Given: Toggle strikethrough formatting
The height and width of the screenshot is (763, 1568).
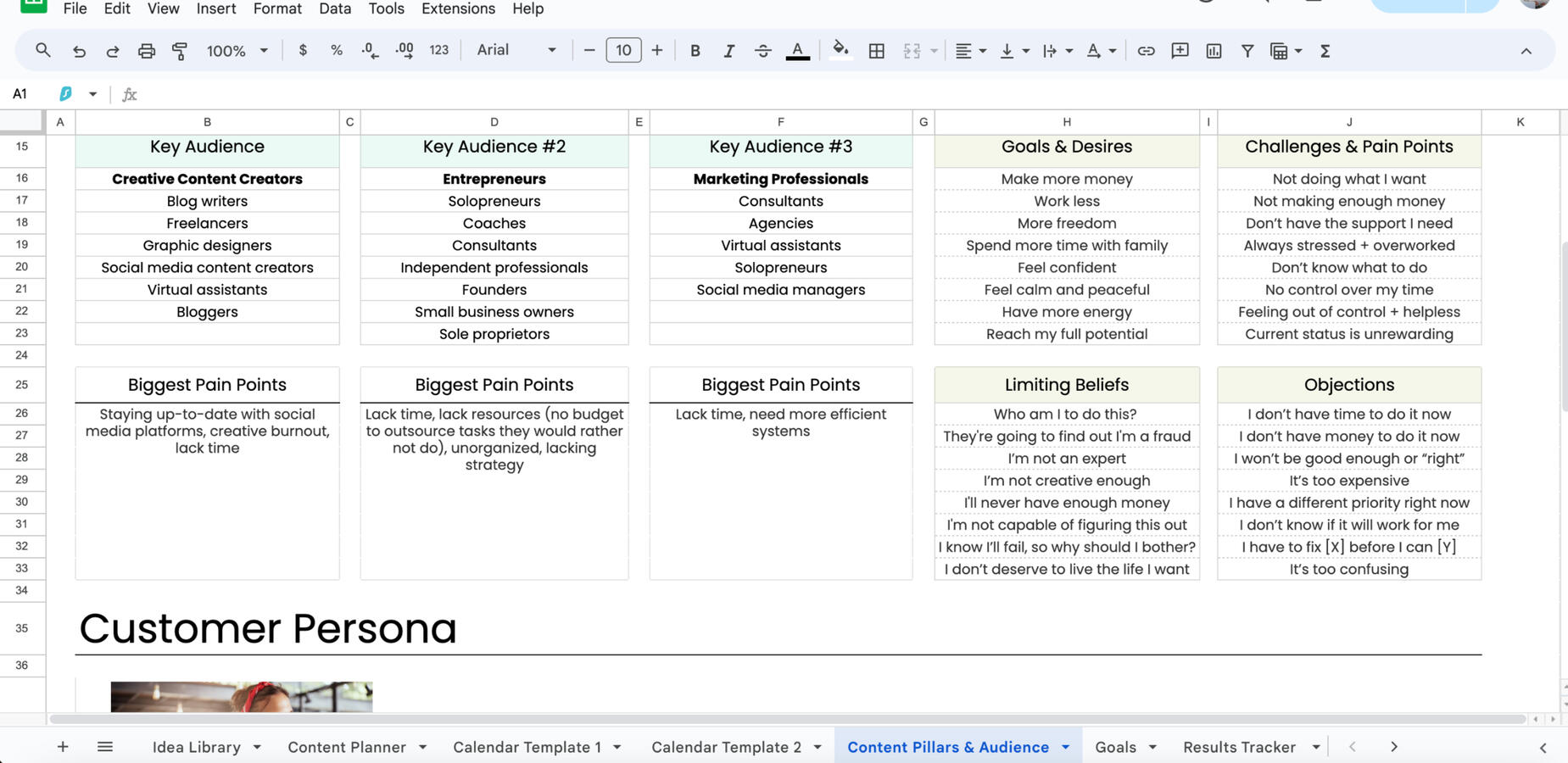Looking at the screenshot, I should pyautogui.click(x=762, y=51).
